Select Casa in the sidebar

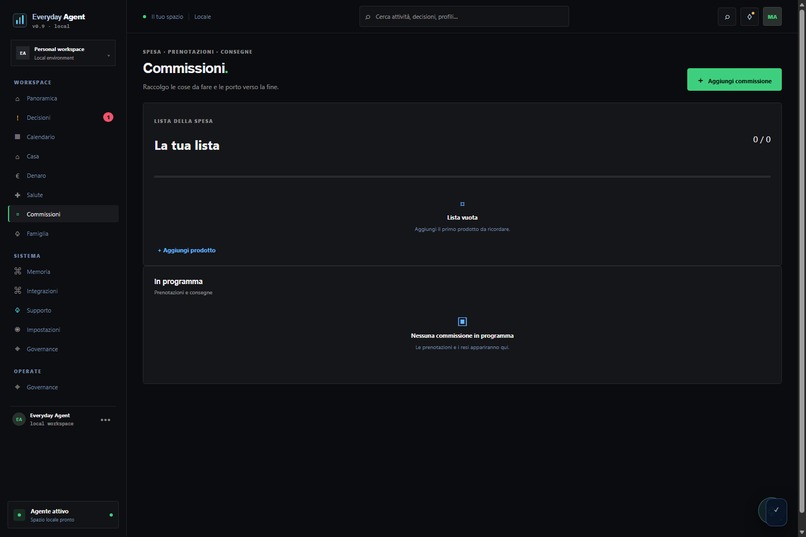[63, 156]
